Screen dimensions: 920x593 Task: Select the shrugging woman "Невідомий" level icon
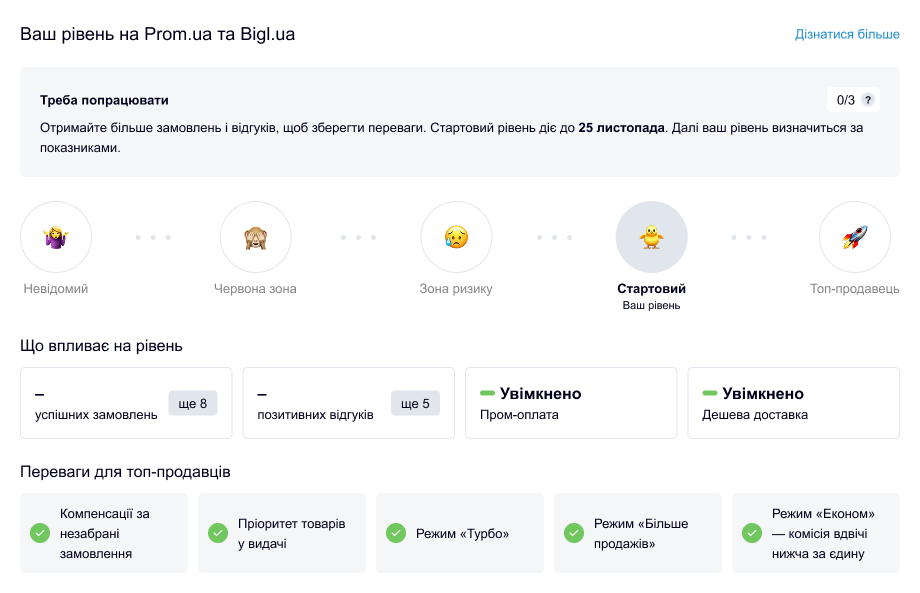pyautogui.click(x=56, y=237)
